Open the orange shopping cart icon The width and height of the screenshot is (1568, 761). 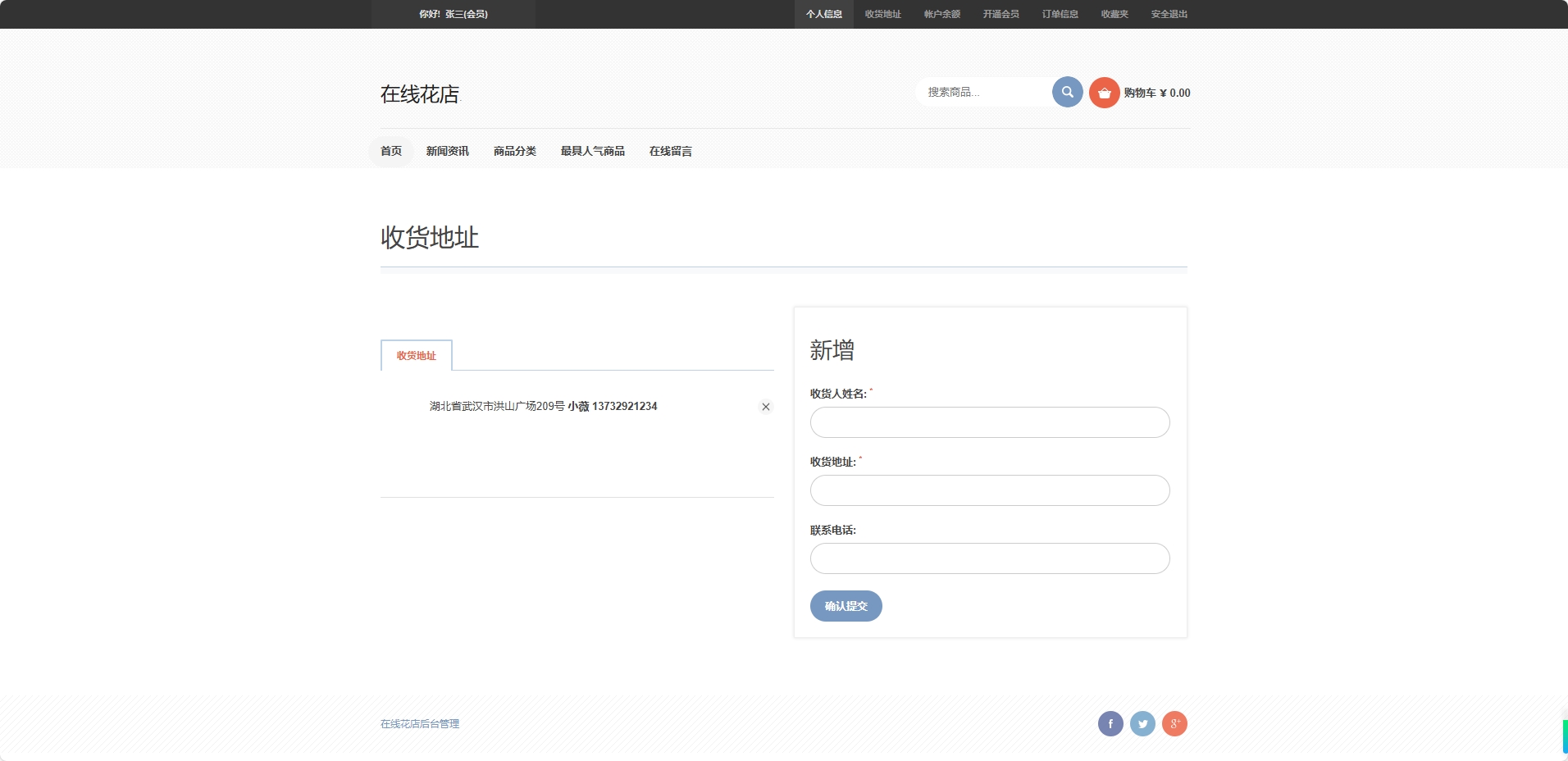(1104, 92)
